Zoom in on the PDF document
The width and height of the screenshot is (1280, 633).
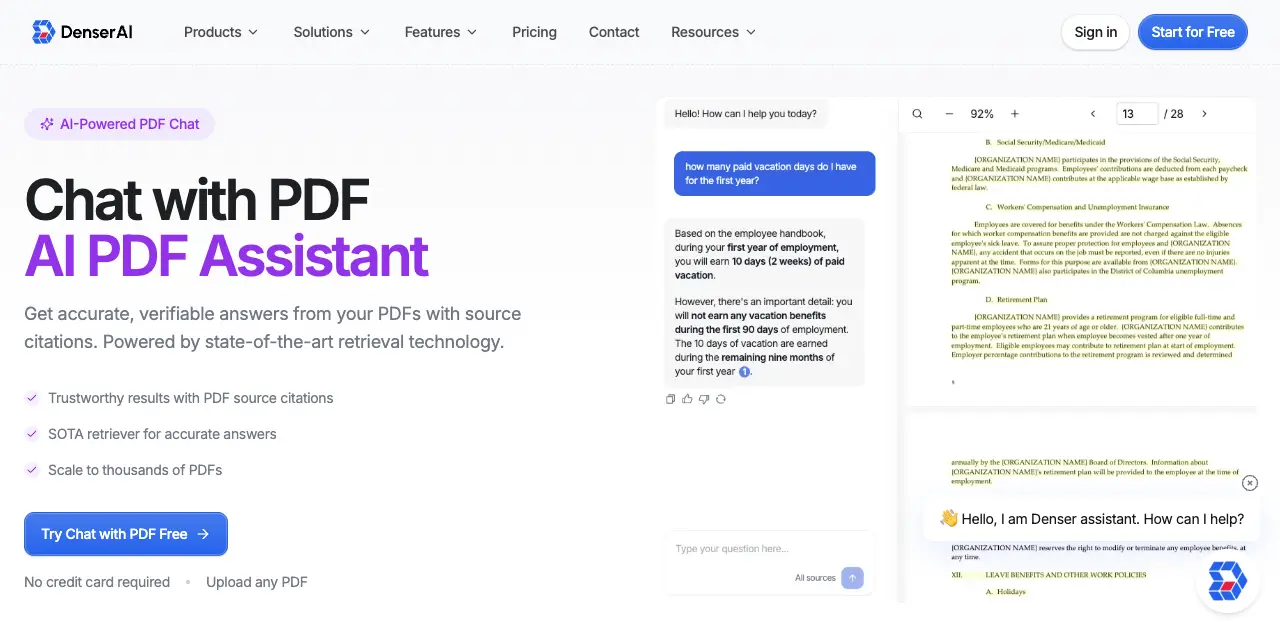[1015, 113]
